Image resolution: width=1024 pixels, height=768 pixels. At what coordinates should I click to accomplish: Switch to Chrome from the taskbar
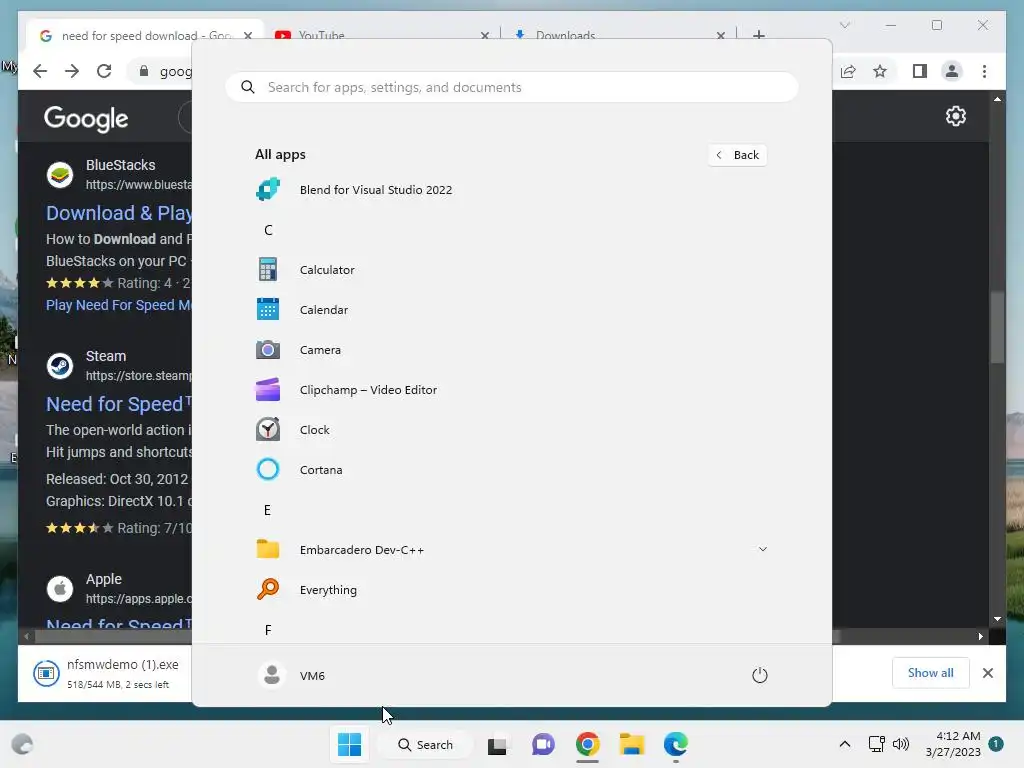point(587,744)
